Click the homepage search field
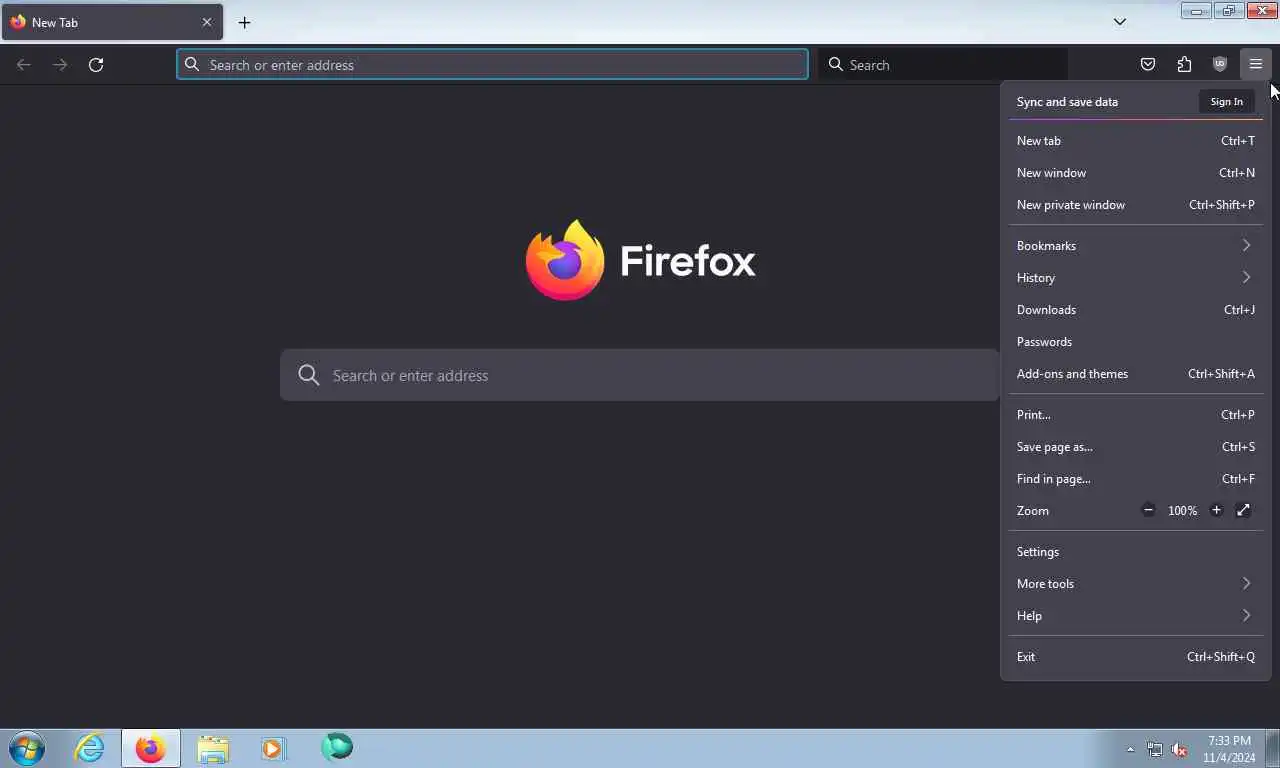This screenshot has height=768, width=1280. coord(640,375)
